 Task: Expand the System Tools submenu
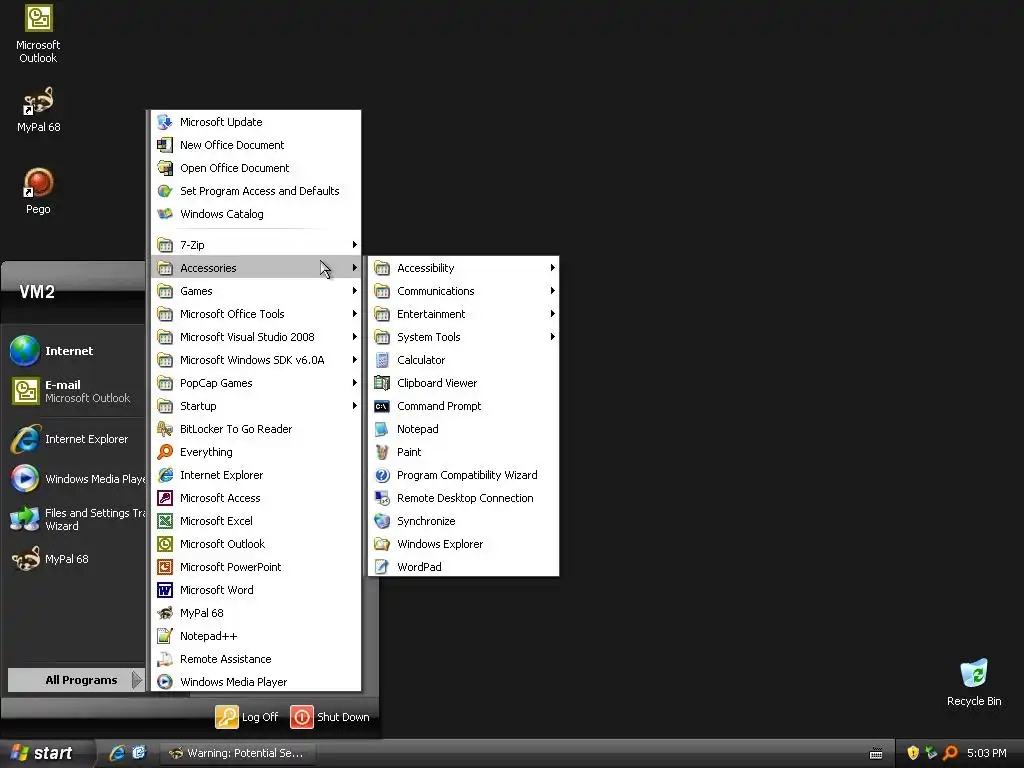click(x=463, y=337)
